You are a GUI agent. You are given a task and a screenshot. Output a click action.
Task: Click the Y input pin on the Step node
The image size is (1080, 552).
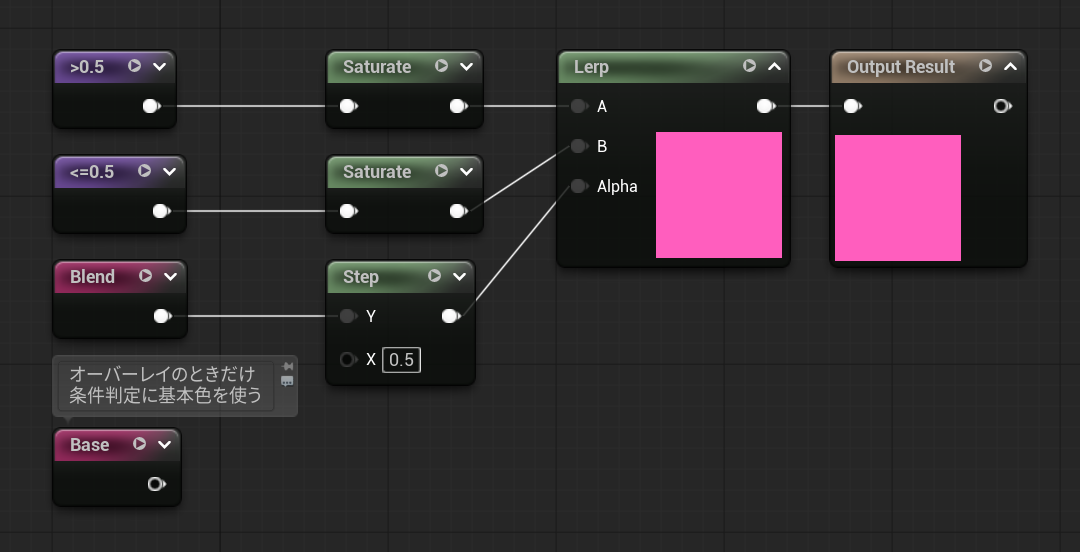[349, 316]
